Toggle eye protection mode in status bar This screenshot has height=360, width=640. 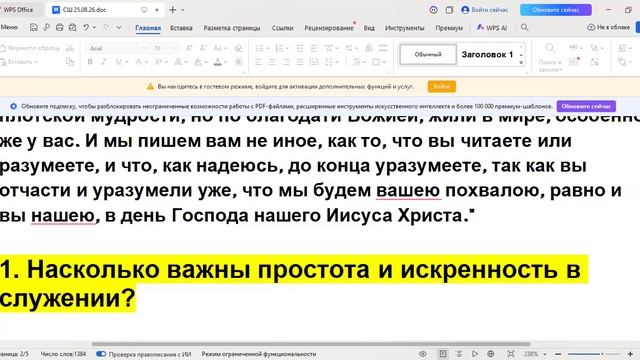point(422,354)
